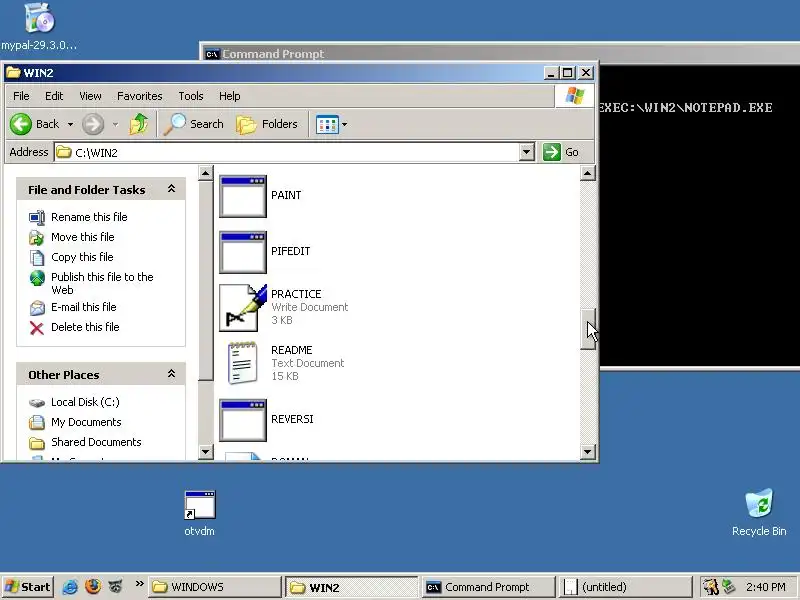
Task: Open the Views dropdown arrow
Action: coord(344,124)
